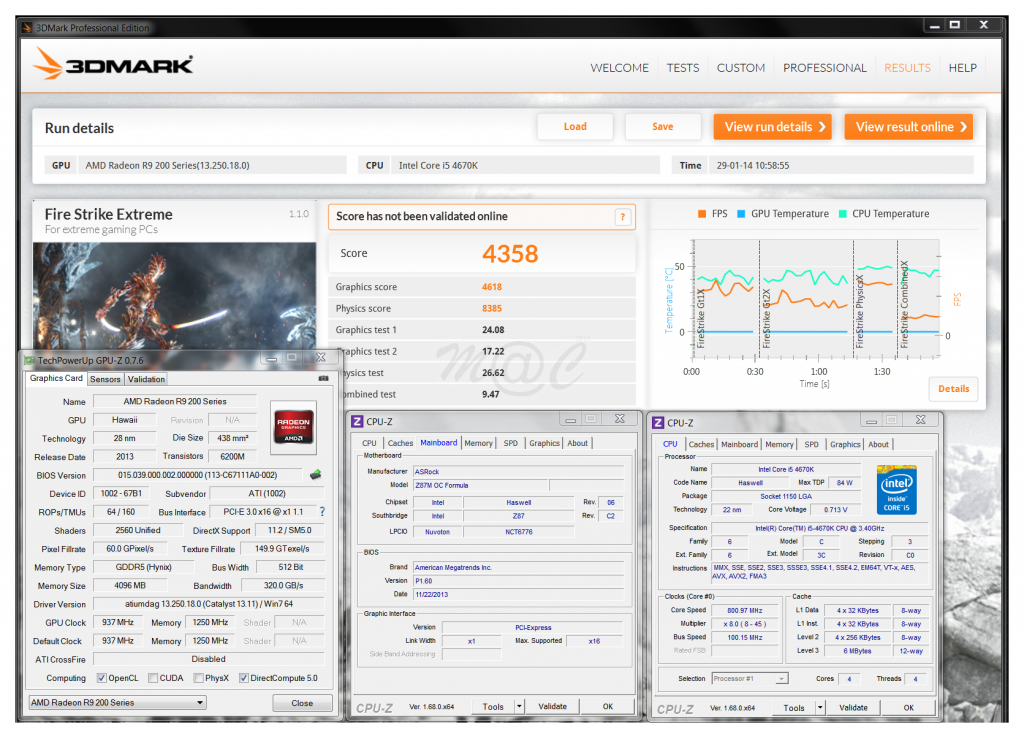Switch to the Sensors tab in GPU-Z
1024x737 pixels.
pyautogui.click(x=105, y=379)
